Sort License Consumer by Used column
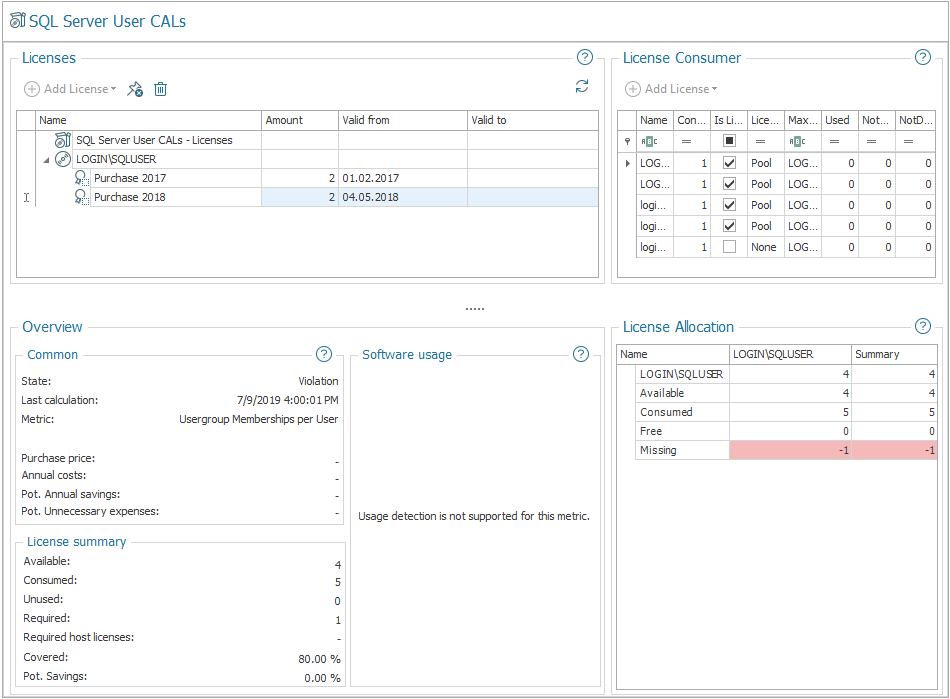This screenshot has height=699, width=950. tap(840, 120)
